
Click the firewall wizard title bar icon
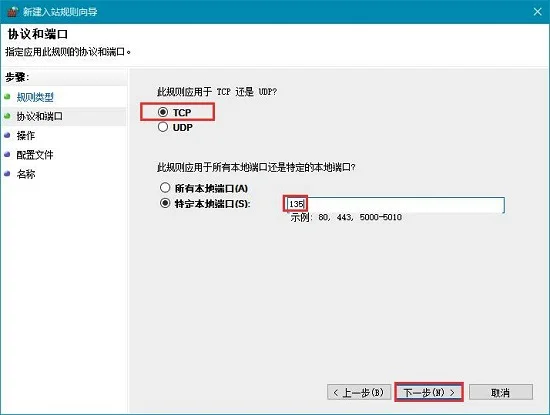pyautogui.click(x=12, y=12)
